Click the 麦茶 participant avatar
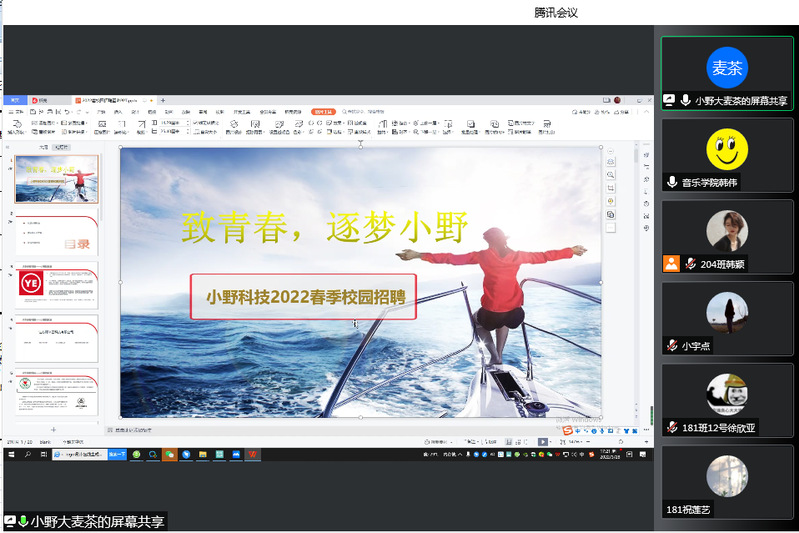This screenshot has width=799, height=533. pos(727,68)
